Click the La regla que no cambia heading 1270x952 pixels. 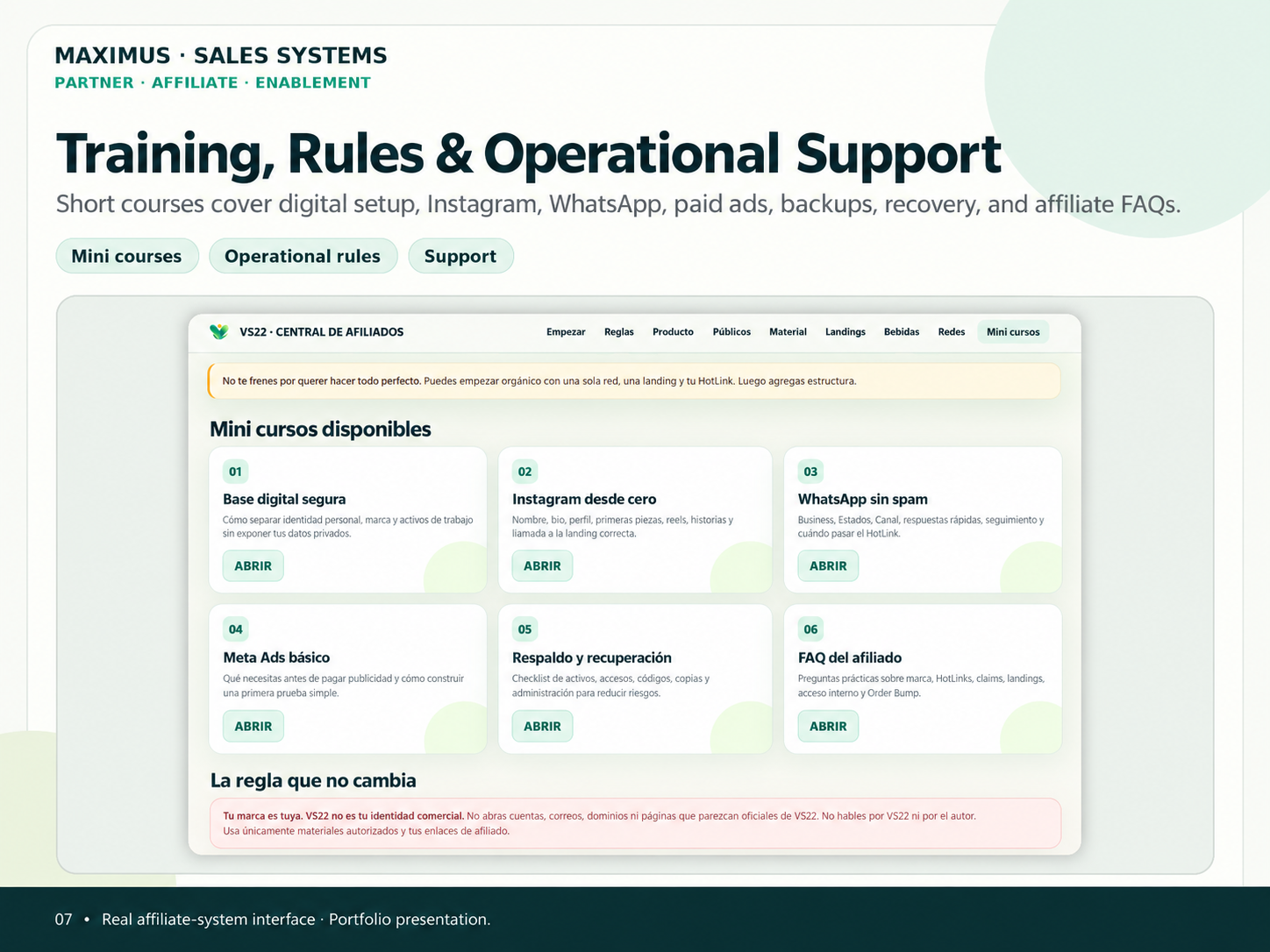[x=313, y=781]
